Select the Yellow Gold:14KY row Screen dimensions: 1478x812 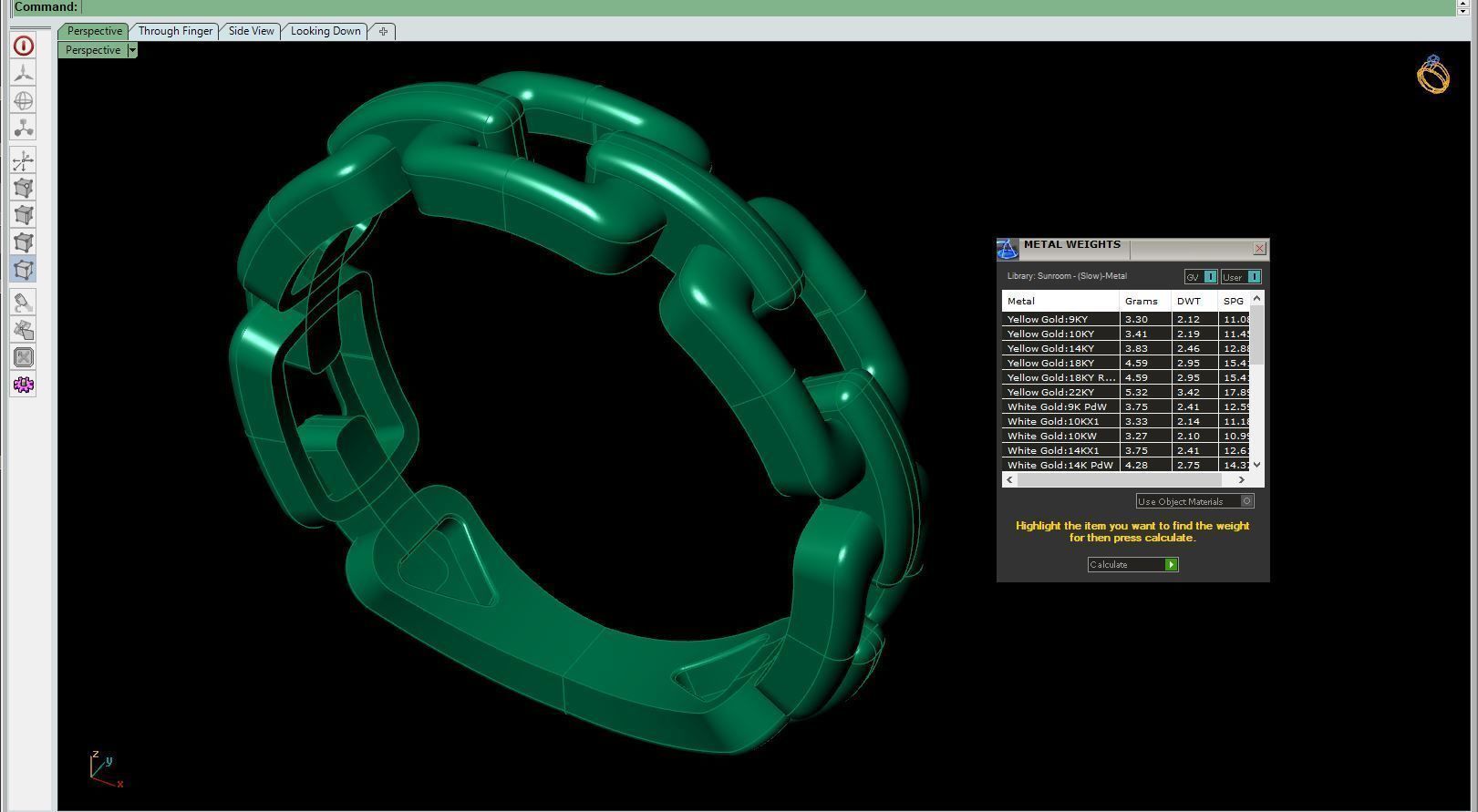tap(1127, 348)
